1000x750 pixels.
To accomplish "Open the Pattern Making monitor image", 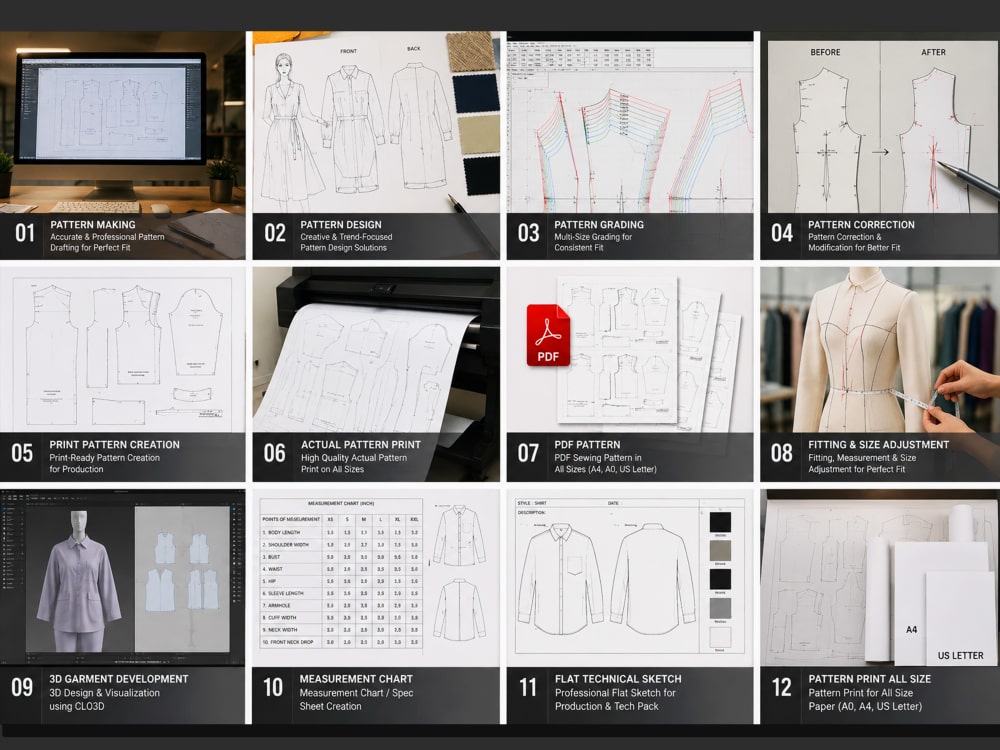I will 122,122.
